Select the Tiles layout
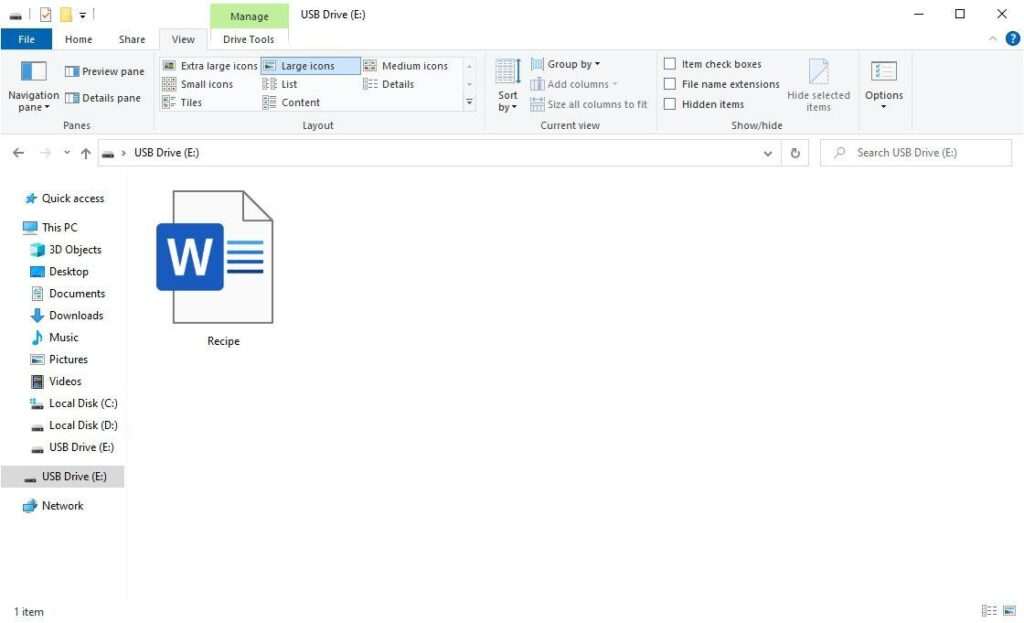Image resolution: width=1024 pixels, height=623 pixels. [182, 103]
